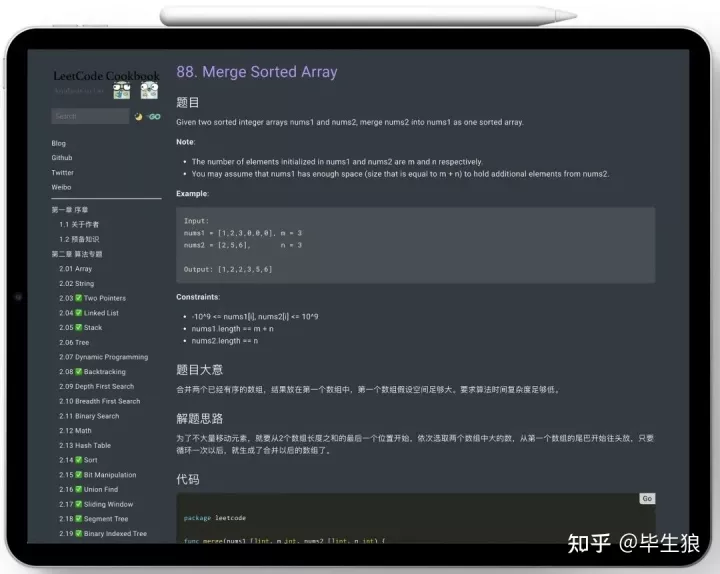This screenshot has width=720, height=574.
Task: Click the gopher mascot wearing glasses
Action: 122,90
